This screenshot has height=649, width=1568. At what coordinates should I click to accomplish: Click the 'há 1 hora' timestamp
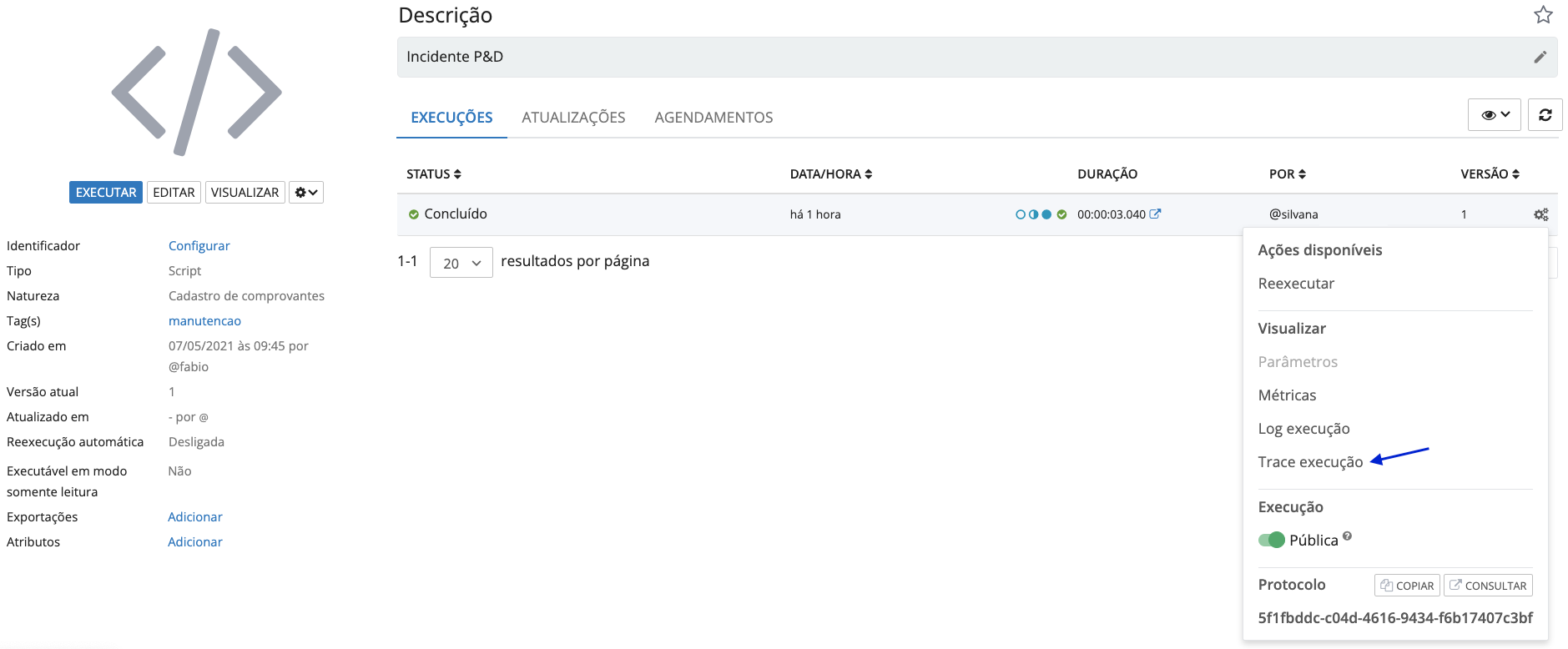coord(815,214)
